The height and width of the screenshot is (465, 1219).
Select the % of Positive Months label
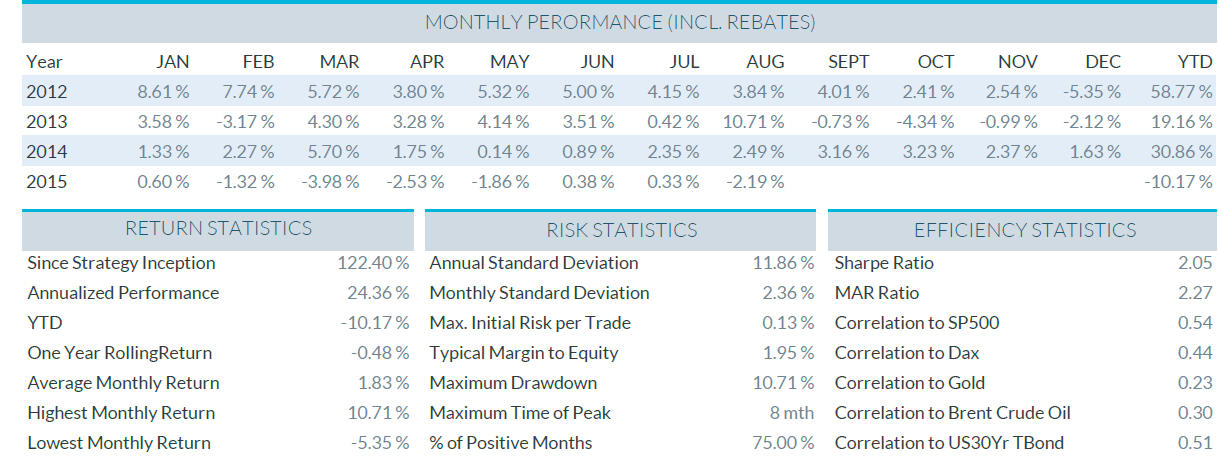pyautogui.click(x=511, y=443)
